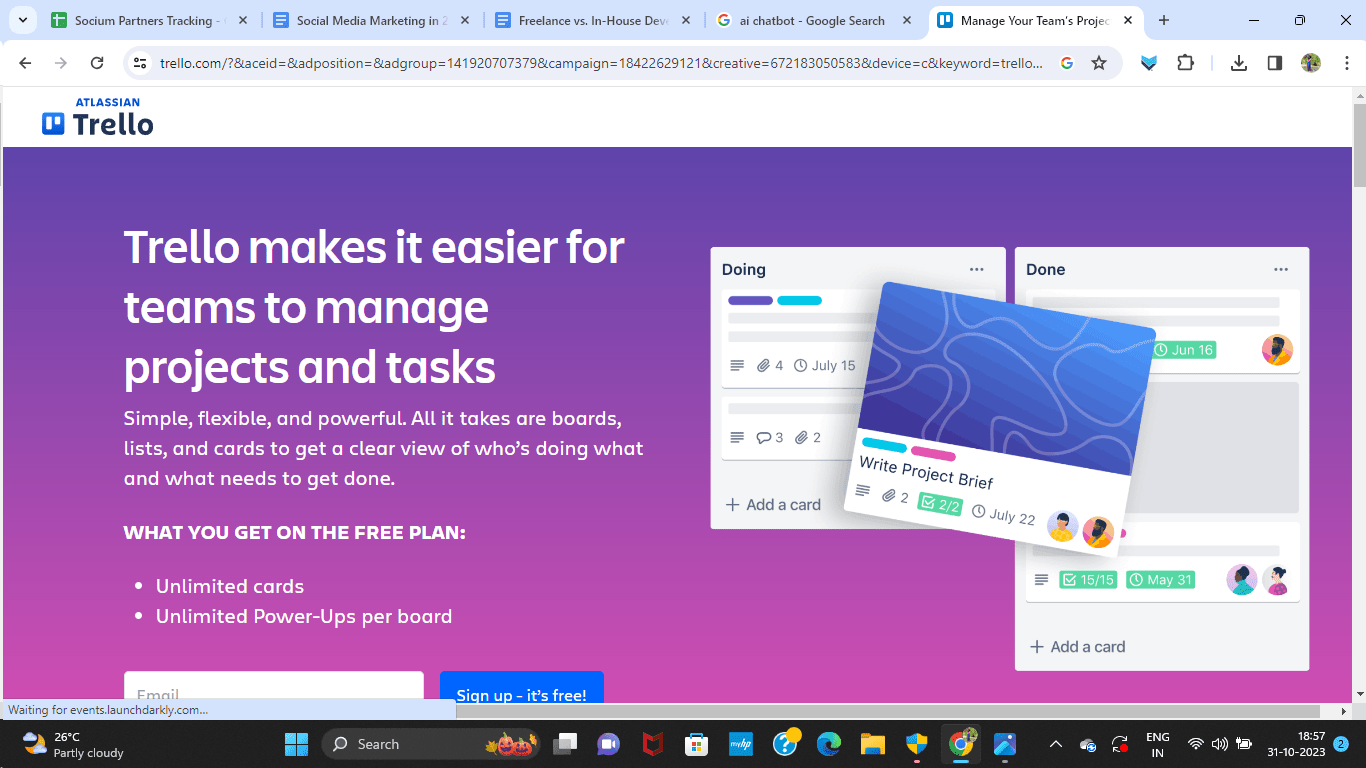This screenshot has width=1366, height=768.
Task: Click Add a card in Doing list
Action: 773,505
